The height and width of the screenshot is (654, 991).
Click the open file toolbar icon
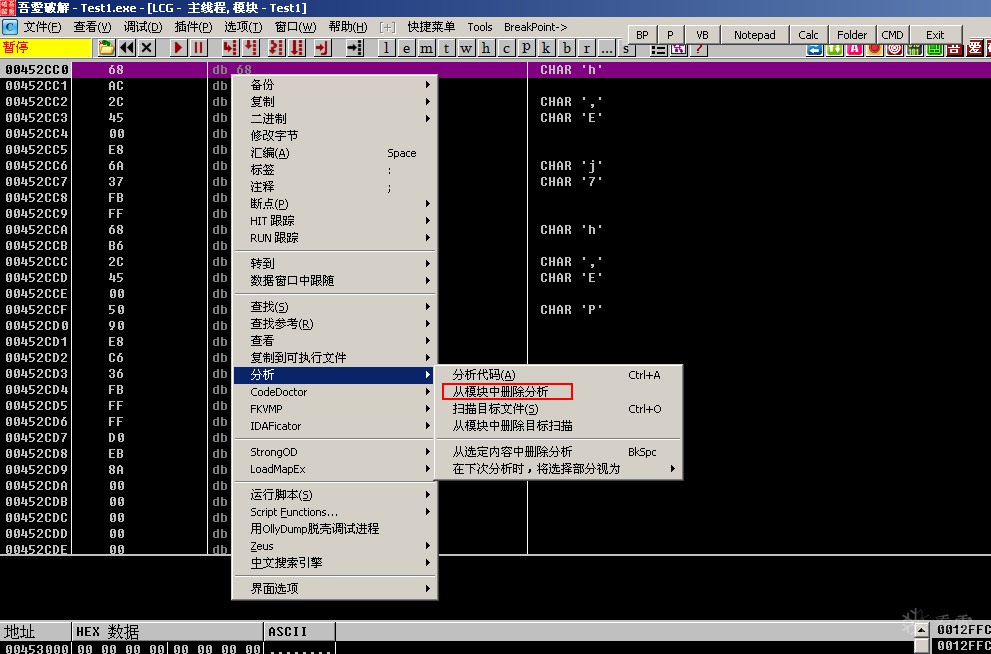pos(107,47)
